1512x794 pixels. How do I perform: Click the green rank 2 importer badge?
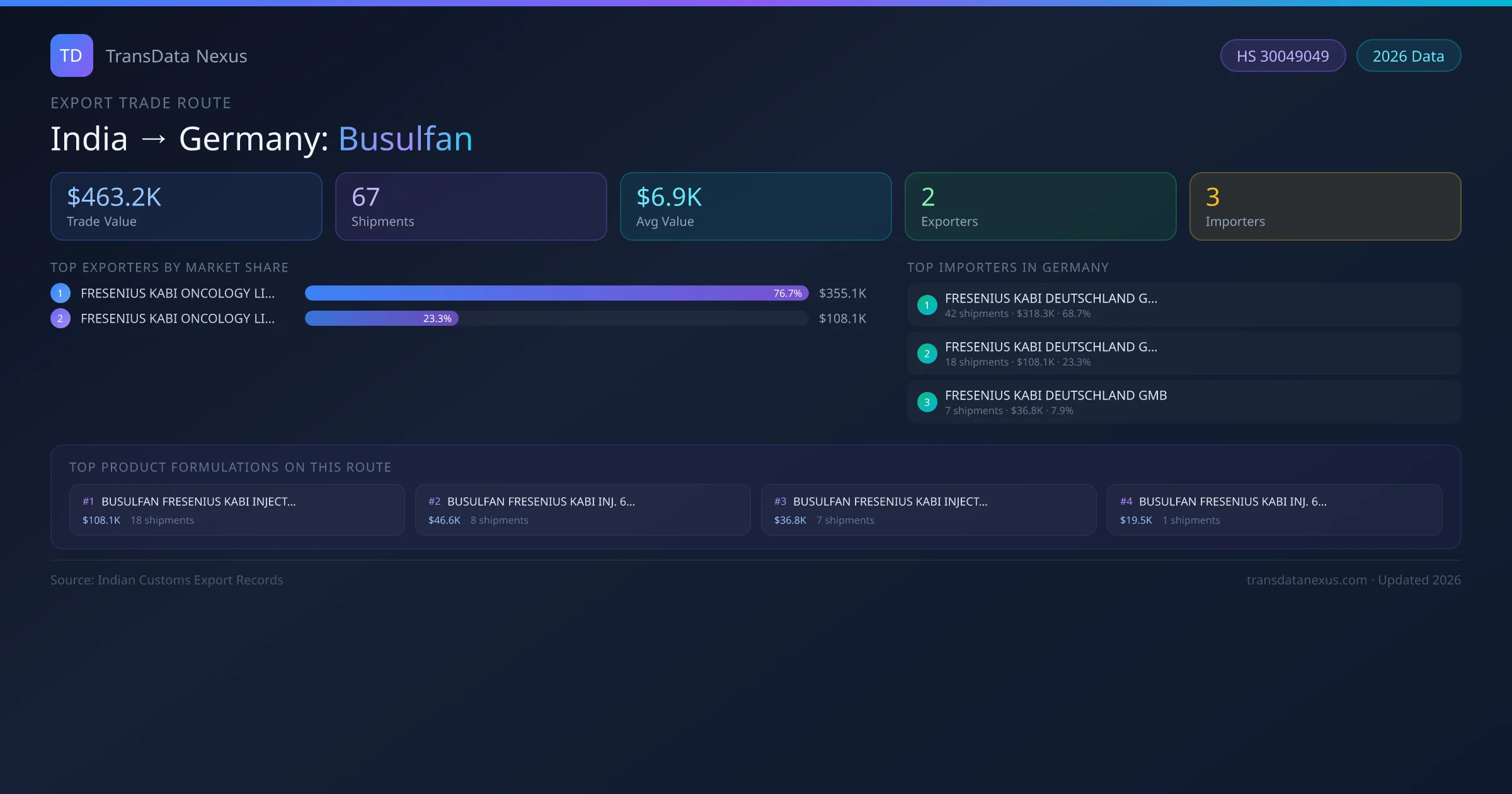[927, 354]
